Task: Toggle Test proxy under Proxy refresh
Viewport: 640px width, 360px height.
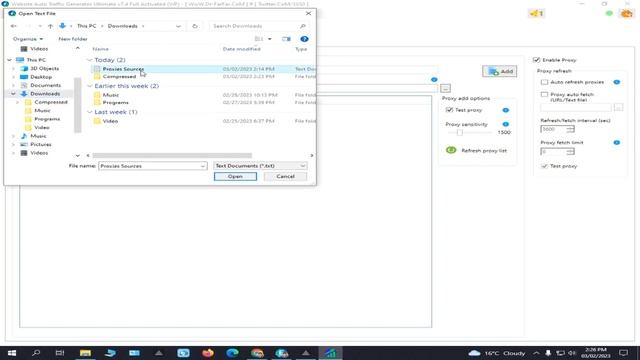Action: click(x=544, y=166)
